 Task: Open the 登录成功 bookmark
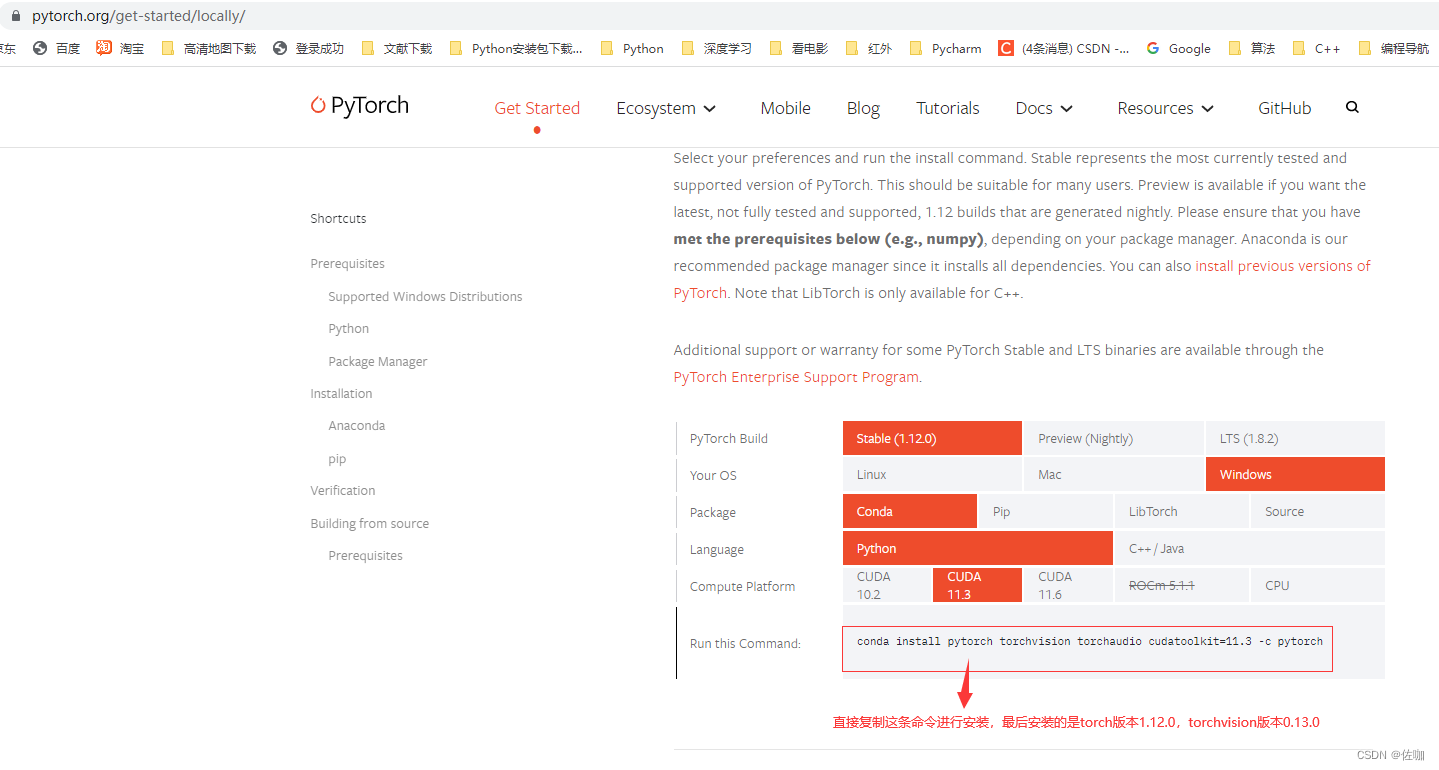click(x=308, y=48)
